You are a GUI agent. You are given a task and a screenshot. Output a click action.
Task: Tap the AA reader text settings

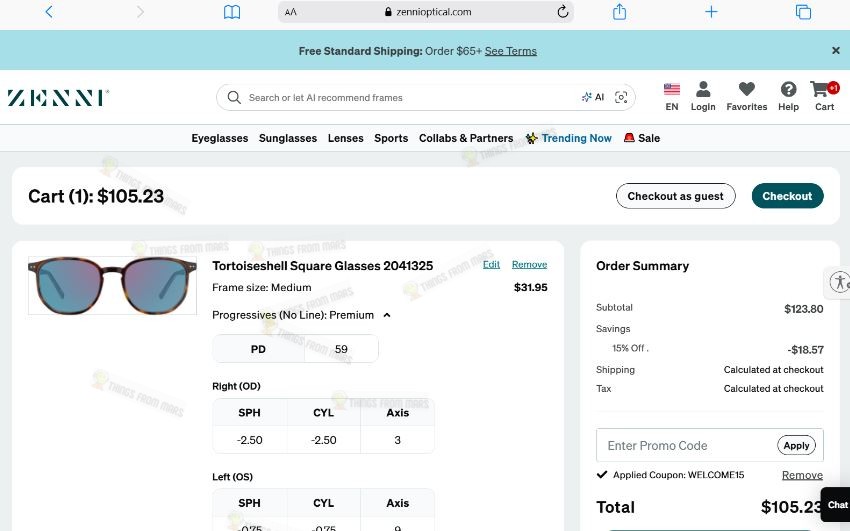pos(291,12)
